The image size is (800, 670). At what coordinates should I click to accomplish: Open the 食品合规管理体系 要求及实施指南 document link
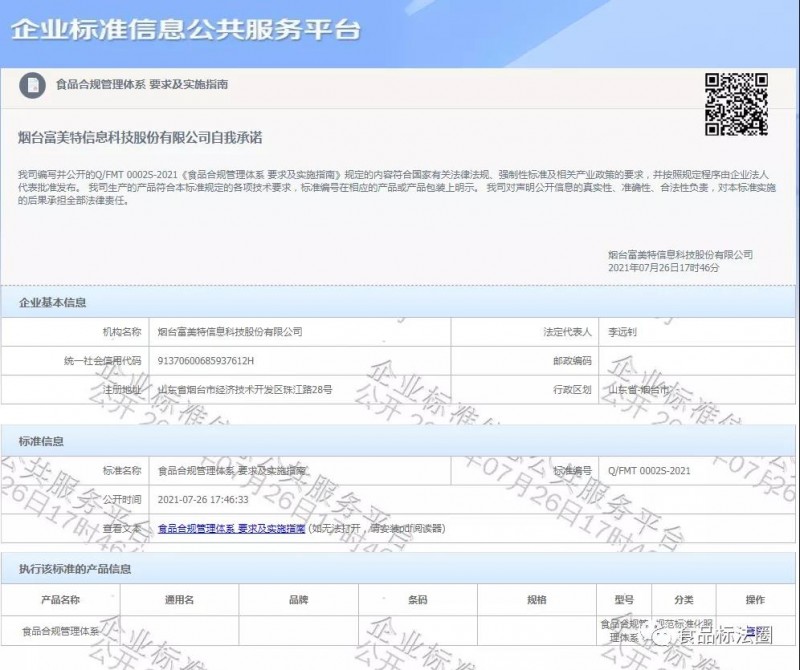(x=232, y=528)
